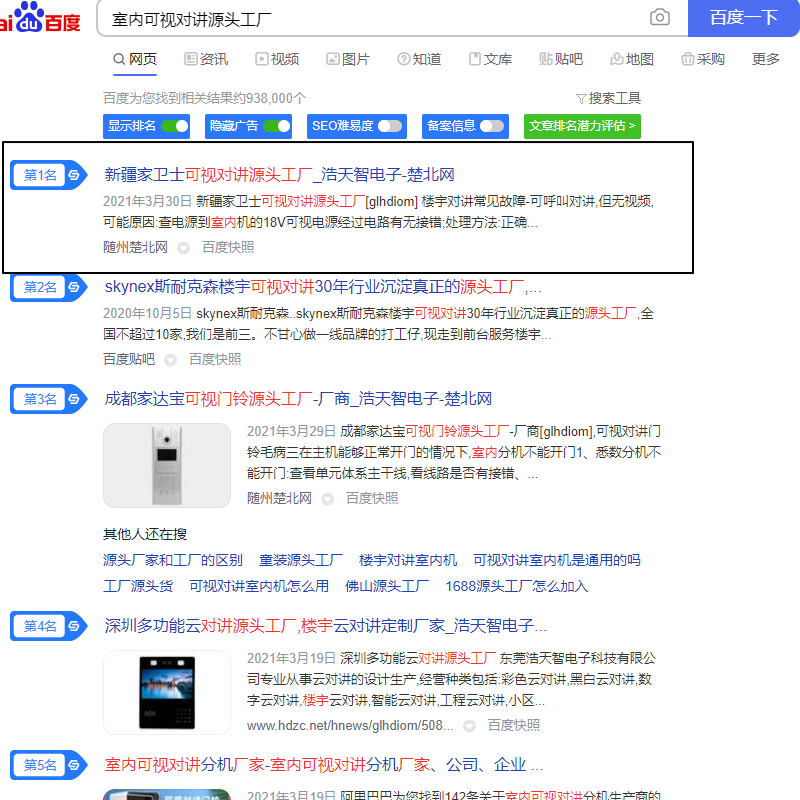Expand the arrow next to www.hdzc.net URL
800x800 pixels.
point(469,726)
